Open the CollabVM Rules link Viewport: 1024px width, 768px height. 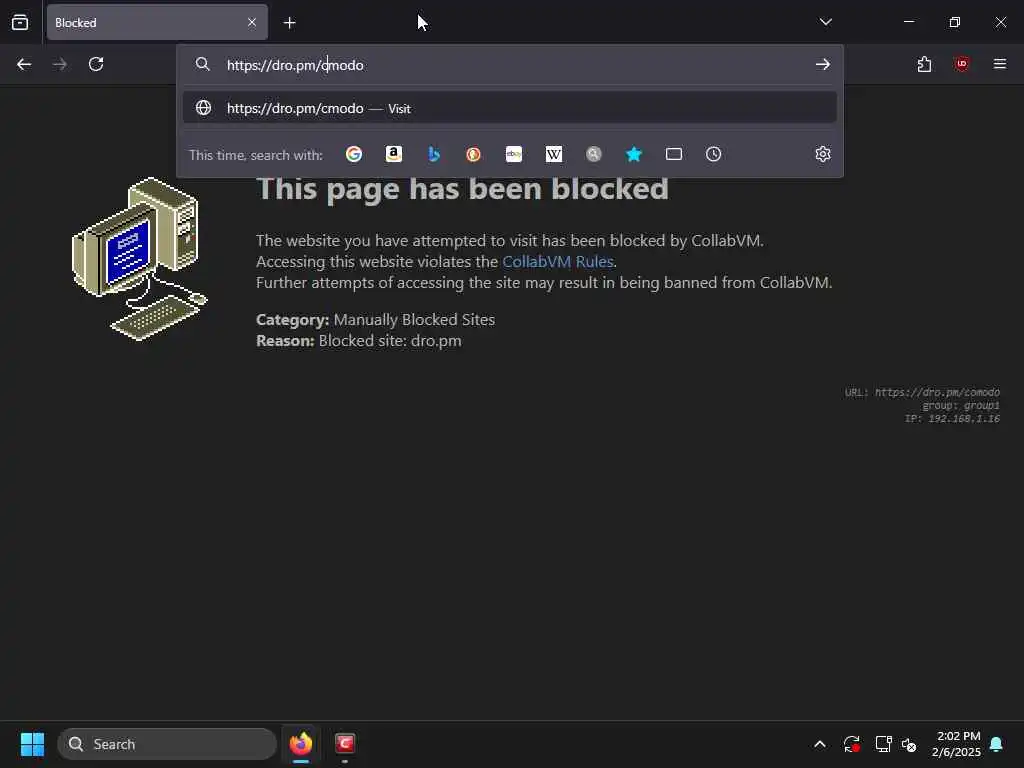(x=558, y=261)
